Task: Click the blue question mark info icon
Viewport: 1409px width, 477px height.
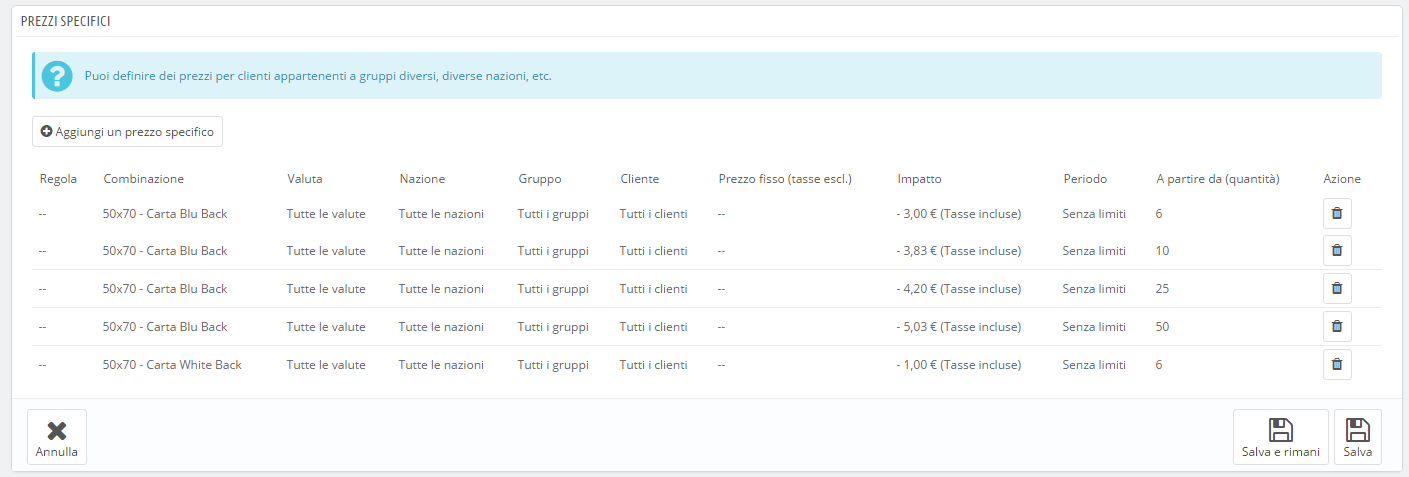Action: click(57, 76)
